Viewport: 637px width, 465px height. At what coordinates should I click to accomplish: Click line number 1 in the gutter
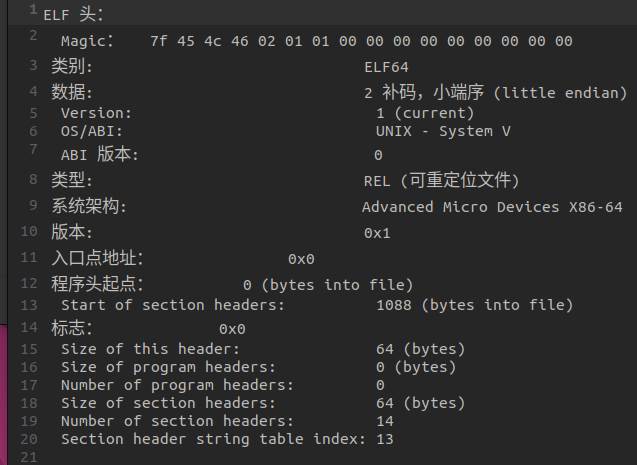tap(33, 9)
